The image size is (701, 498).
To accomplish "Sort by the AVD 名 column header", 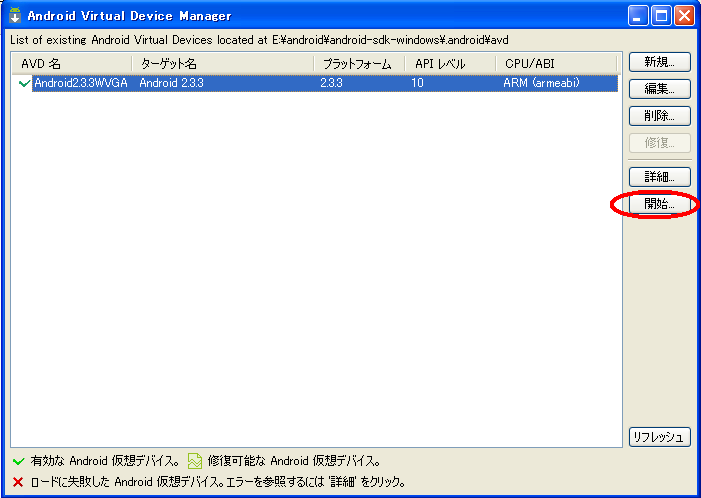I will tap(72, 64).
